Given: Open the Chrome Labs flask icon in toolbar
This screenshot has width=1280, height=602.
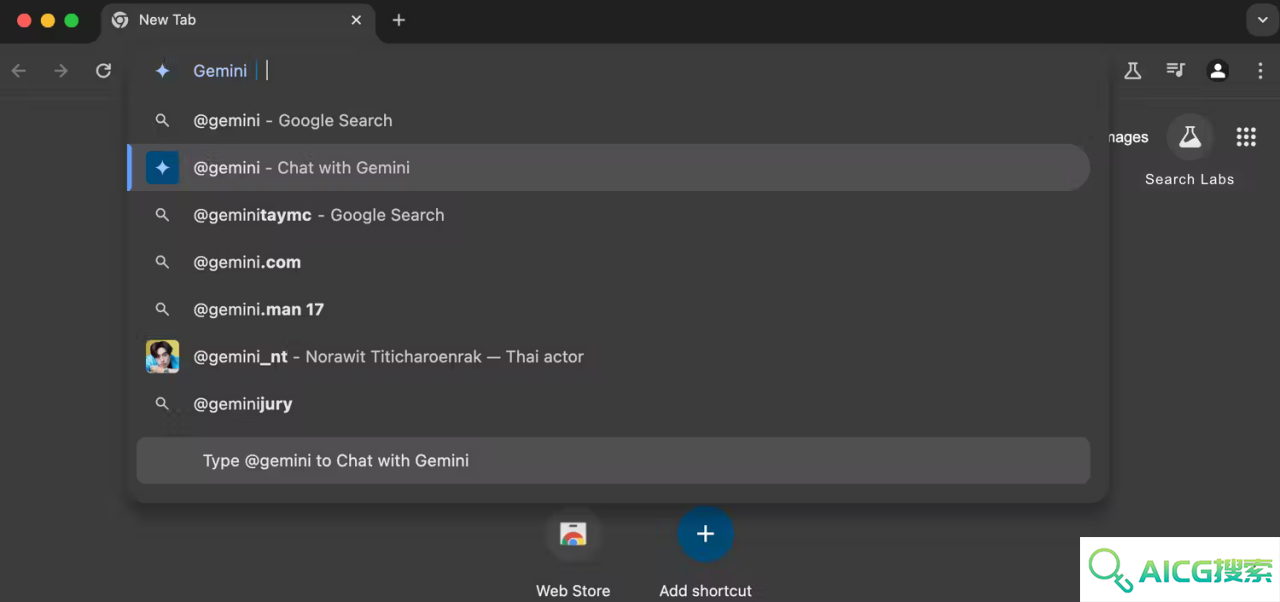Looking at the screenshot, I should click(1132, 70).
